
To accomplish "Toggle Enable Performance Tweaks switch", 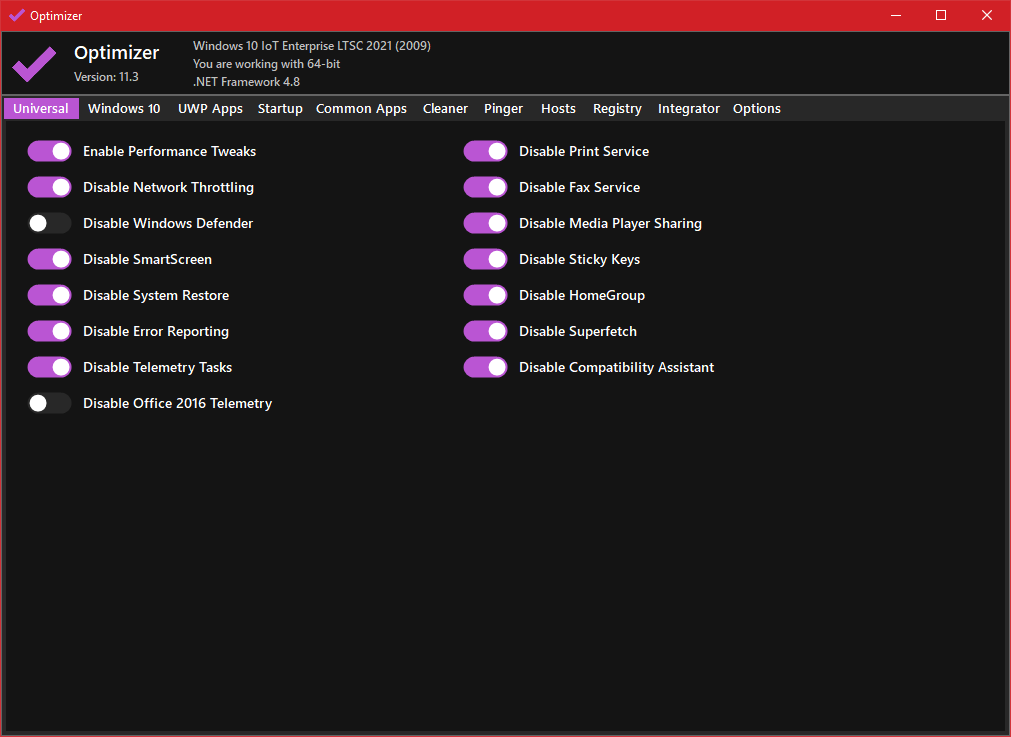I will (x=49, y=151).
